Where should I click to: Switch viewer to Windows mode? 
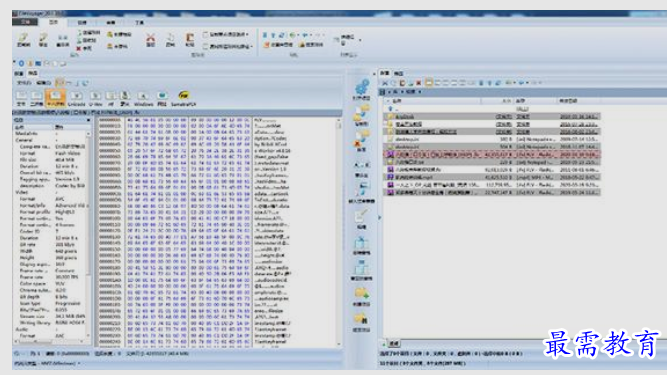(143, 98)
